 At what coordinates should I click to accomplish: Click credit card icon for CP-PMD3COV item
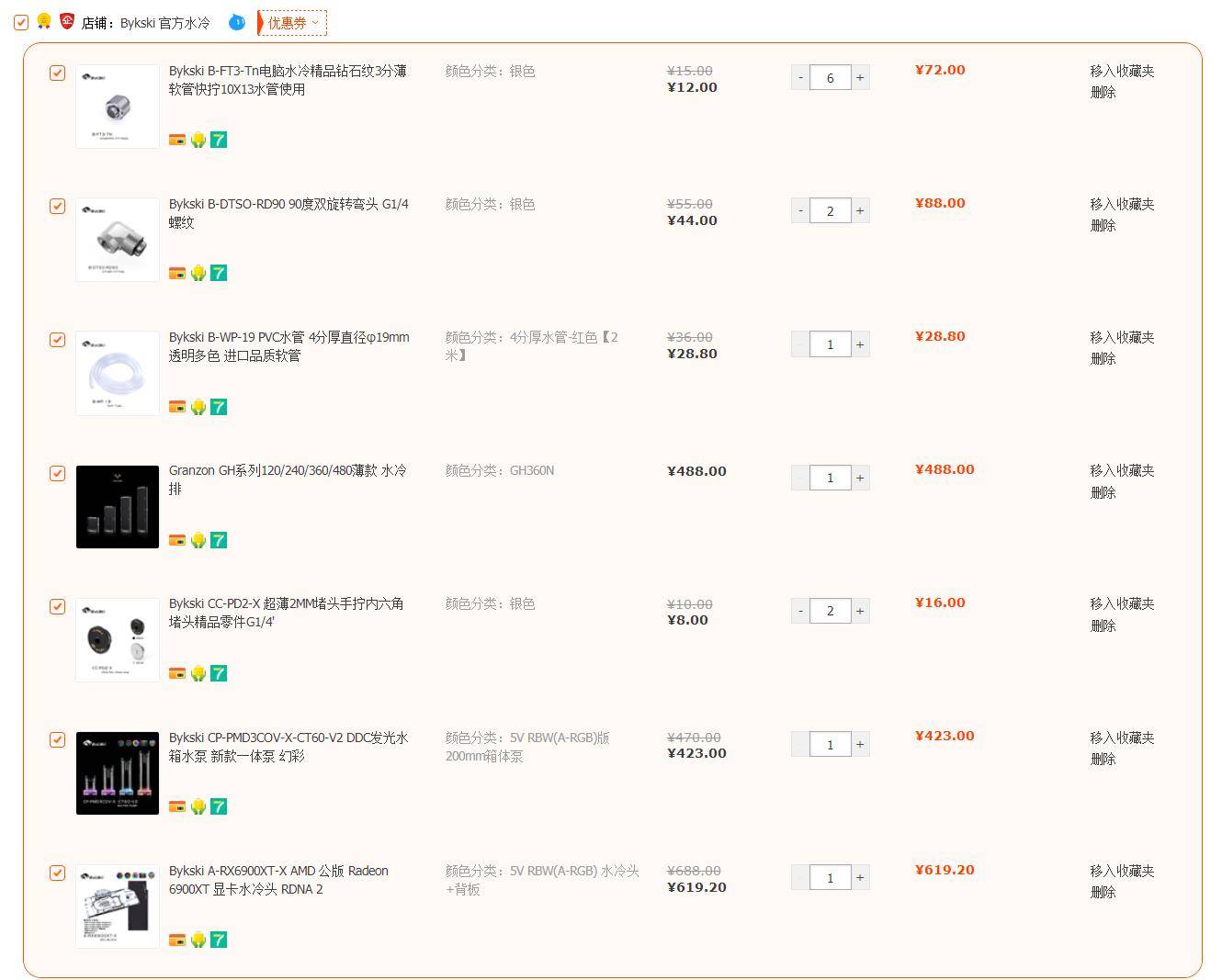[x=177, y=806]
